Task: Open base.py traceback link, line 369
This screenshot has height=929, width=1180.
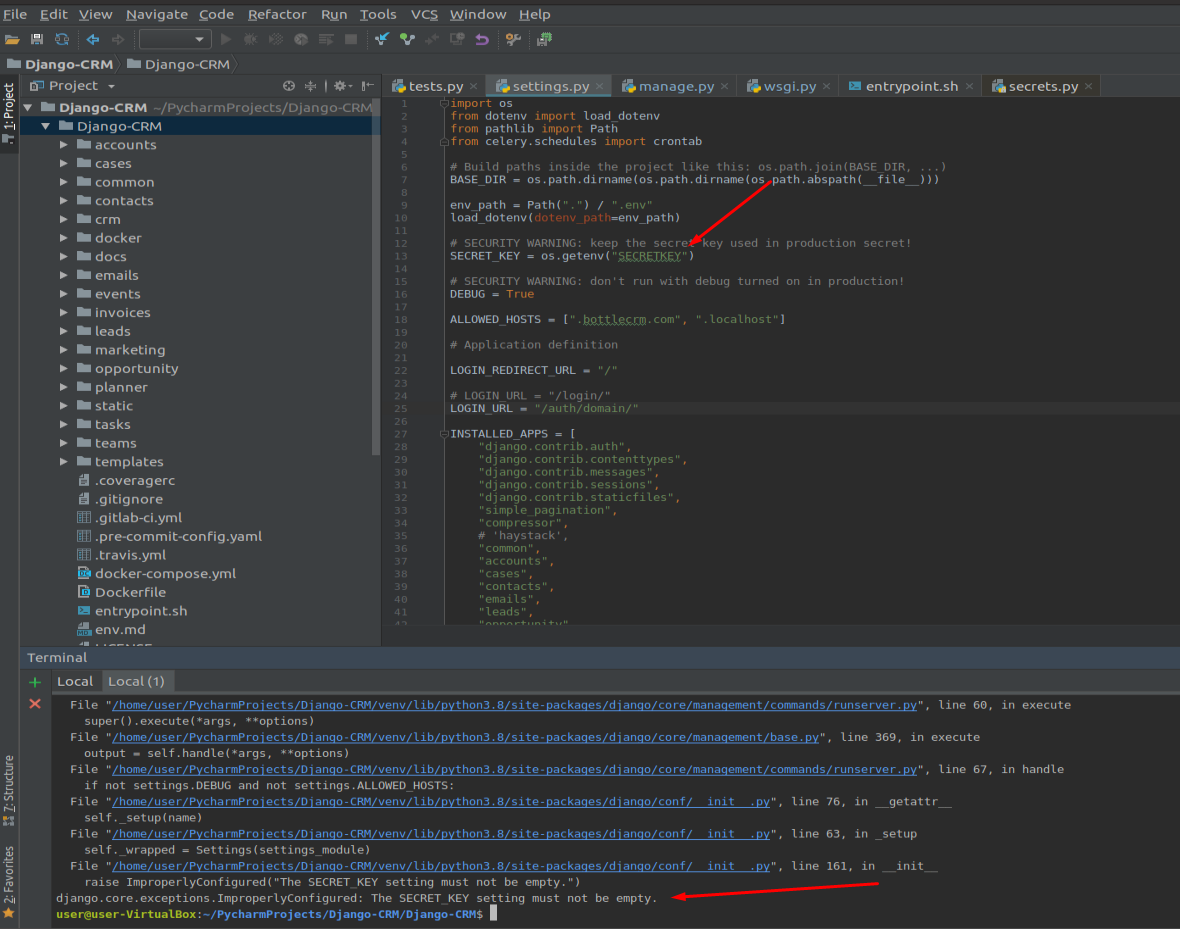Action: (x=465, y=737)
